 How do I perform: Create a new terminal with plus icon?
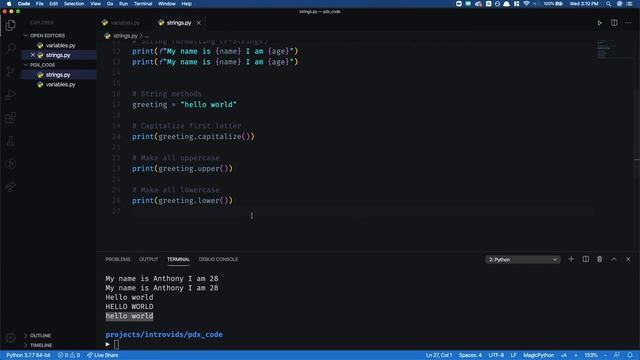[x=571, y=259]
